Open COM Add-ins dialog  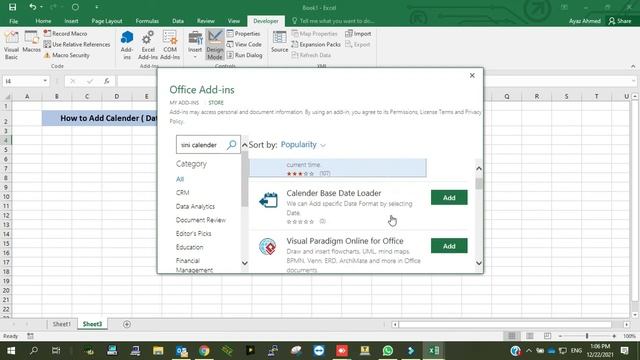(x=170, y=45)
